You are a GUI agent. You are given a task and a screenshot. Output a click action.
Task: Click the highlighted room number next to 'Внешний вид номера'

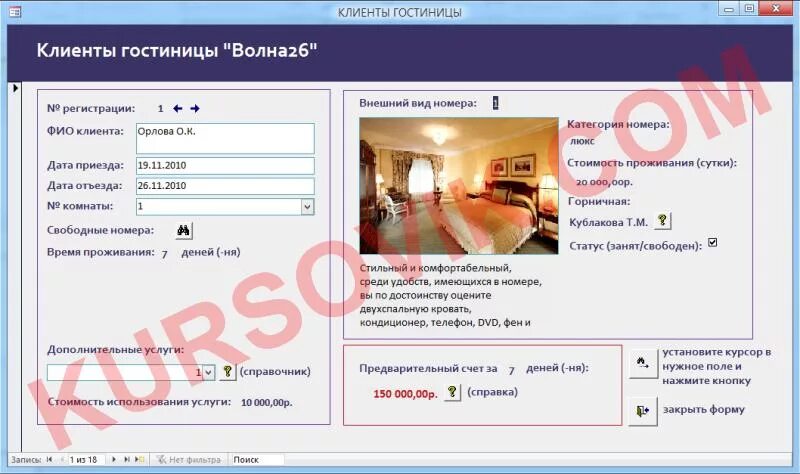click(495, 103)
